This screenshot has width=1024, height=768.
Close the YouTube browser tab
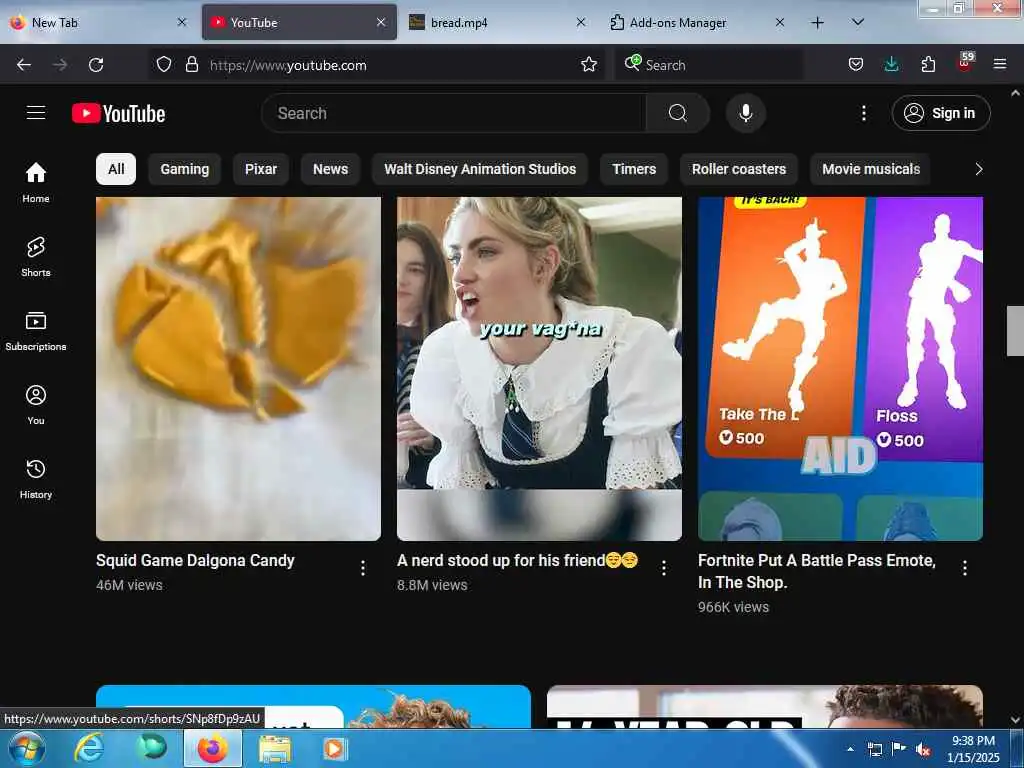[x=381, y=22]
